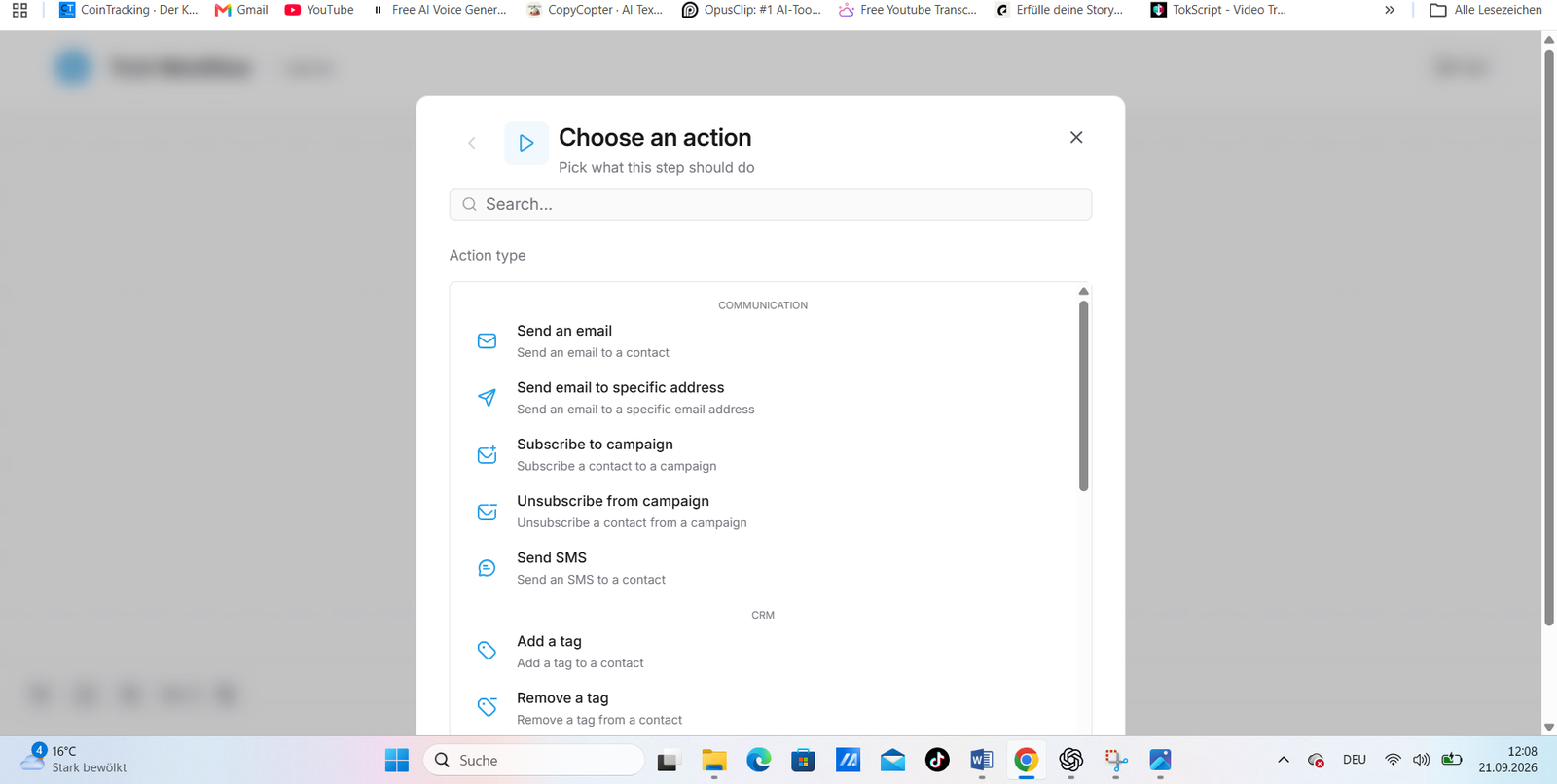1557x784 pixels.
Task: Open TikTok from taskbar
Action: [937, 760]
